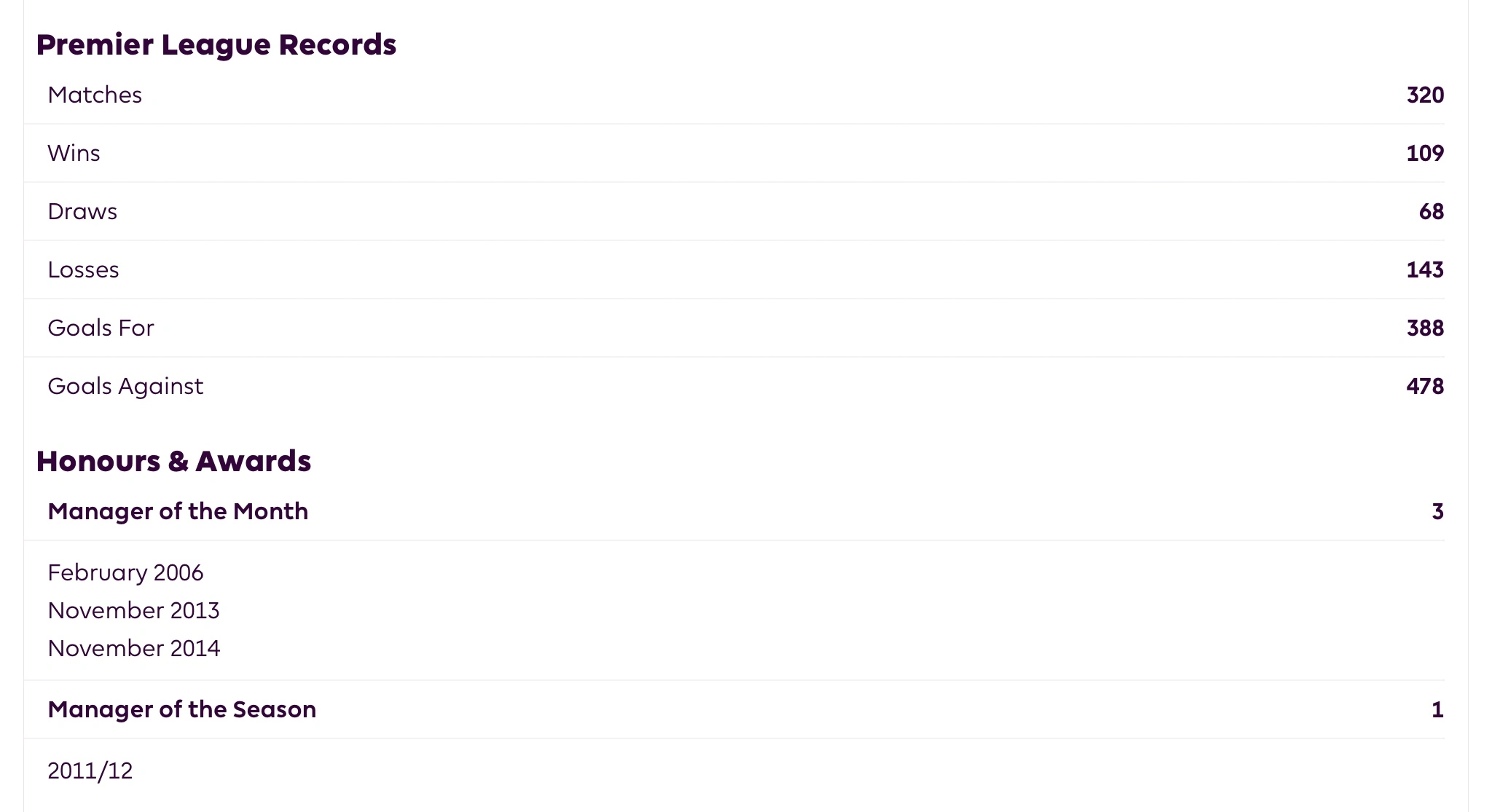Image resolution: width=1492 pixels, height=812 pixels.
Task: Click the Goals For label
Action: click(x=101, y=328)
